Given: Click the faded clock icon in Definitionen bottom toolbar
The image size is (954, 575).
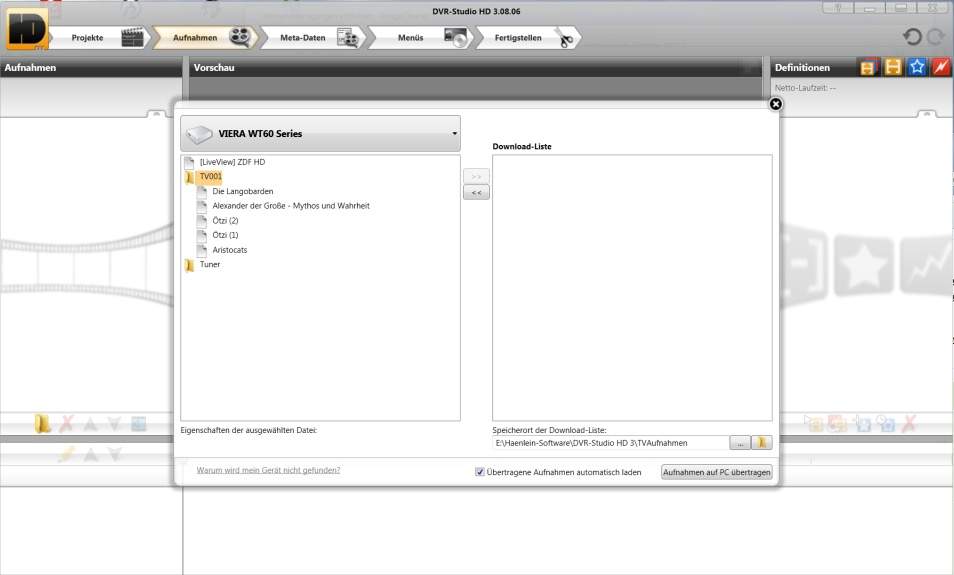Looking at the screenshot, I should point(885,423).
